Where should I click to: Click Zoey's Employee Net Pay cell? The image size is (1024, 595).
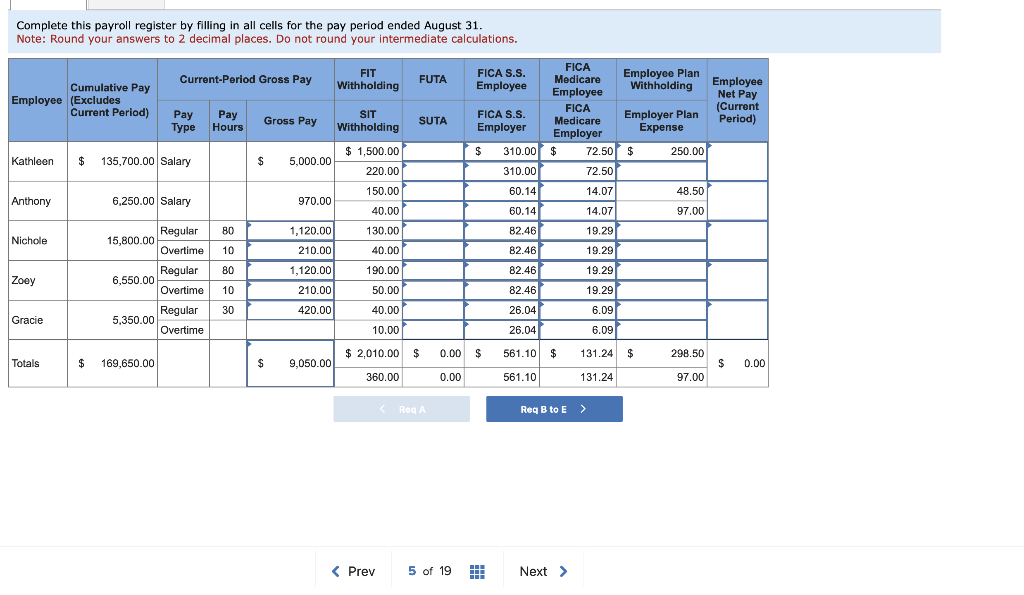pyautogui.click(x=737, y=281)
